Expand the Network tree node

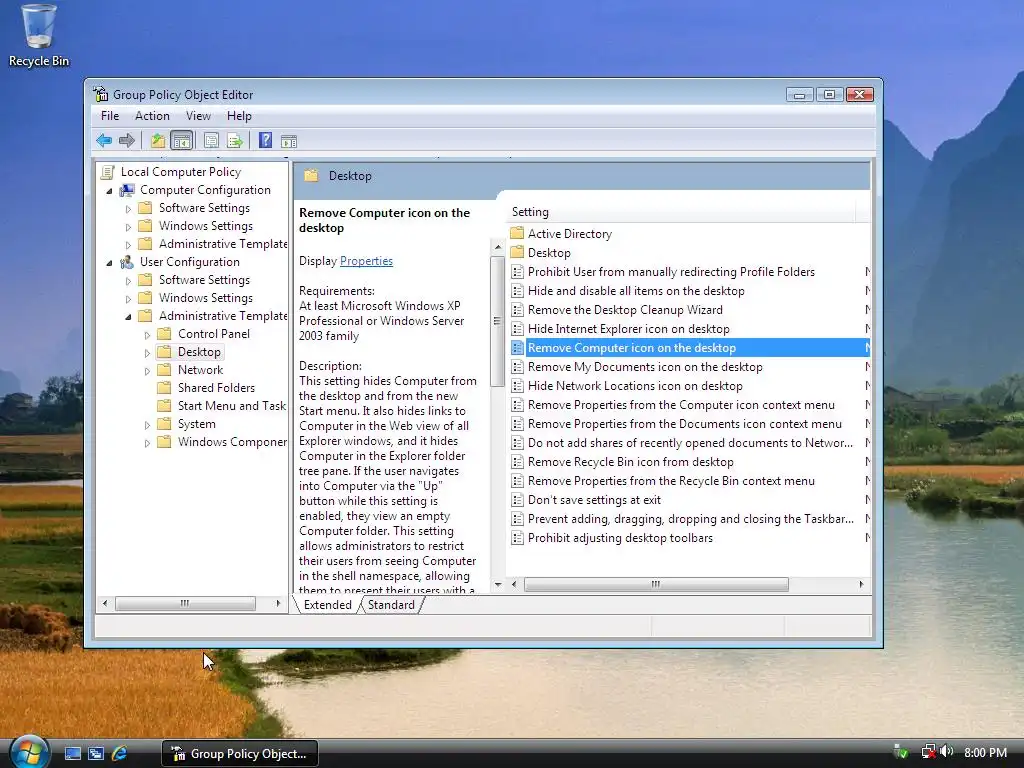pos(147,371)
